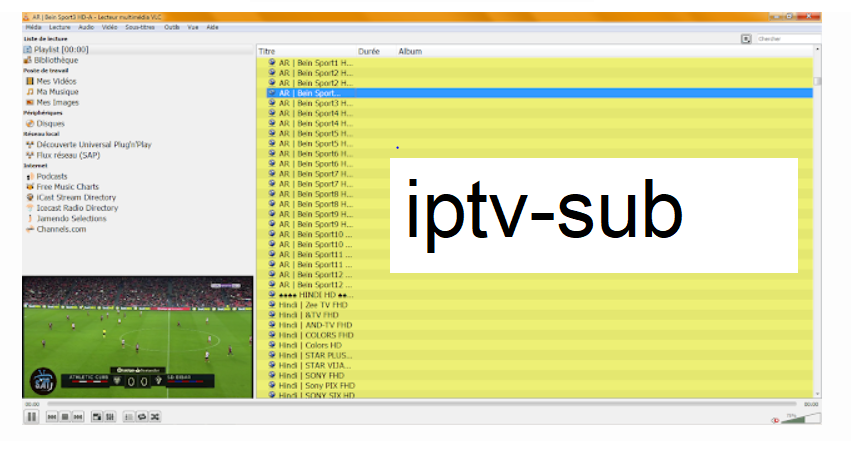Screen dimensions: 851x453
Task: Focus the Chercher search field
Action: coord(788,39)
